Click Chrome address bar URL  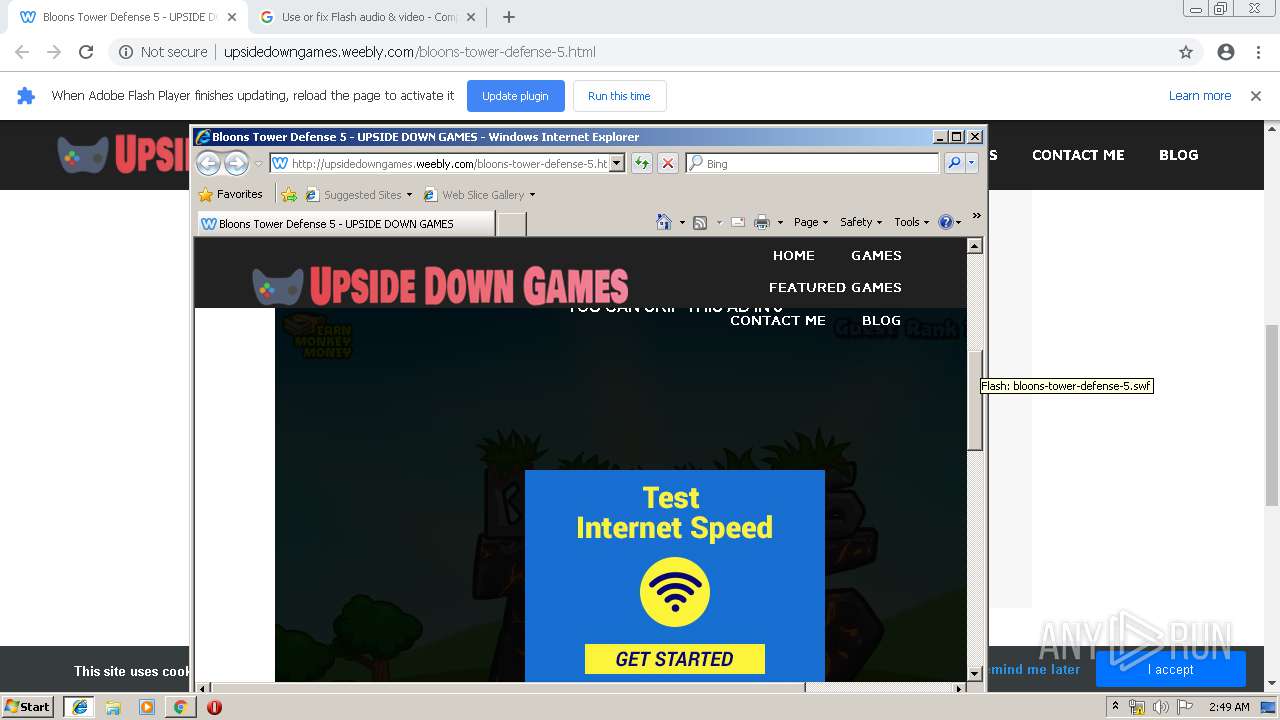(x=410, y=52)
